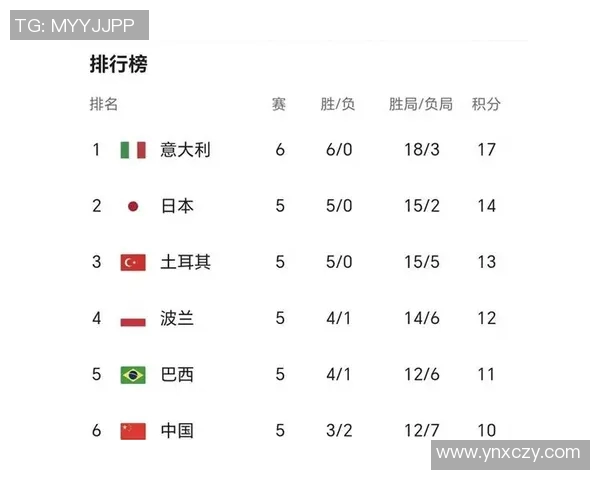Viewport: 600px width, 480px height.
Task: Click the www.ynxczy.com watermark link
Action: 509,453
